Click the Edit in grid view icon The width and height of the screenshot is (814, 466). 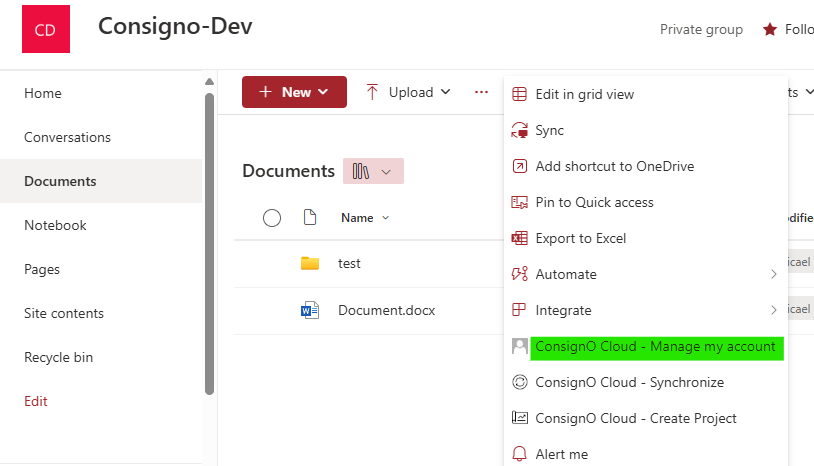519,94
